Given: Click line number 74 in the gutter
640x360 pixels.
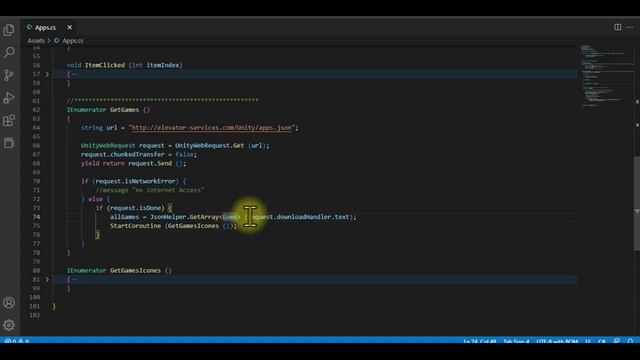Looking at the screenshot, I should coord(36,217).
